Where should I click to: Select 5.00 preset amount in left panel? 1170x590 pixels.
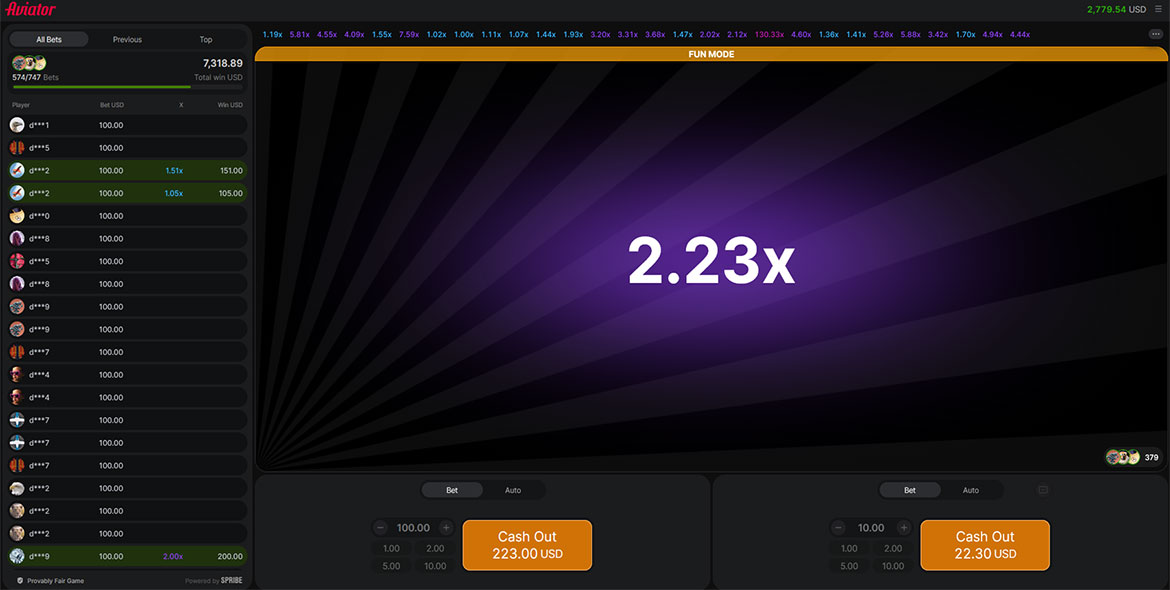[x=391, y=566]
